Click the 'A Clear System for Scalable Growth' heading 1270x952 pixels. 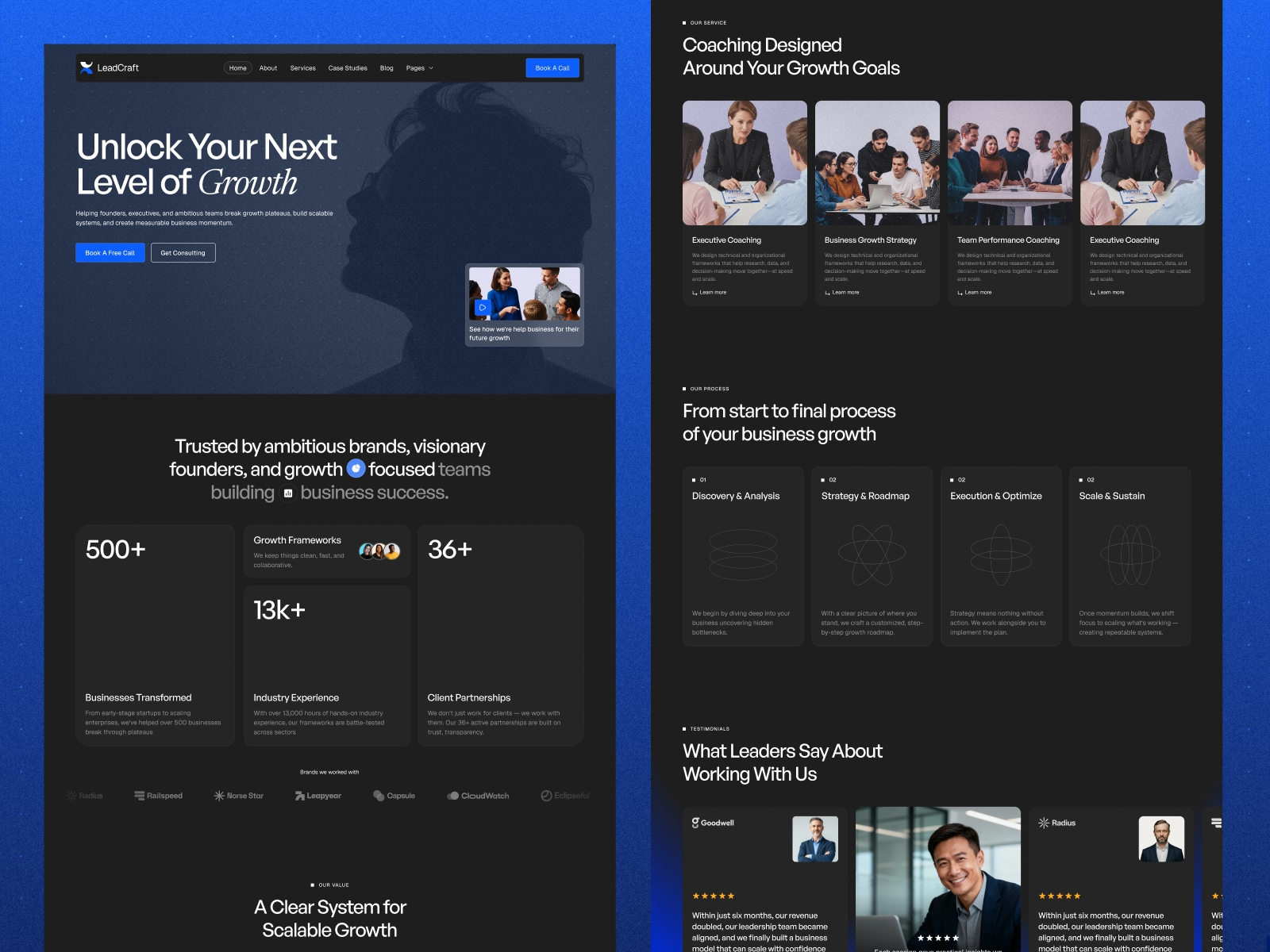coord(330,919)
